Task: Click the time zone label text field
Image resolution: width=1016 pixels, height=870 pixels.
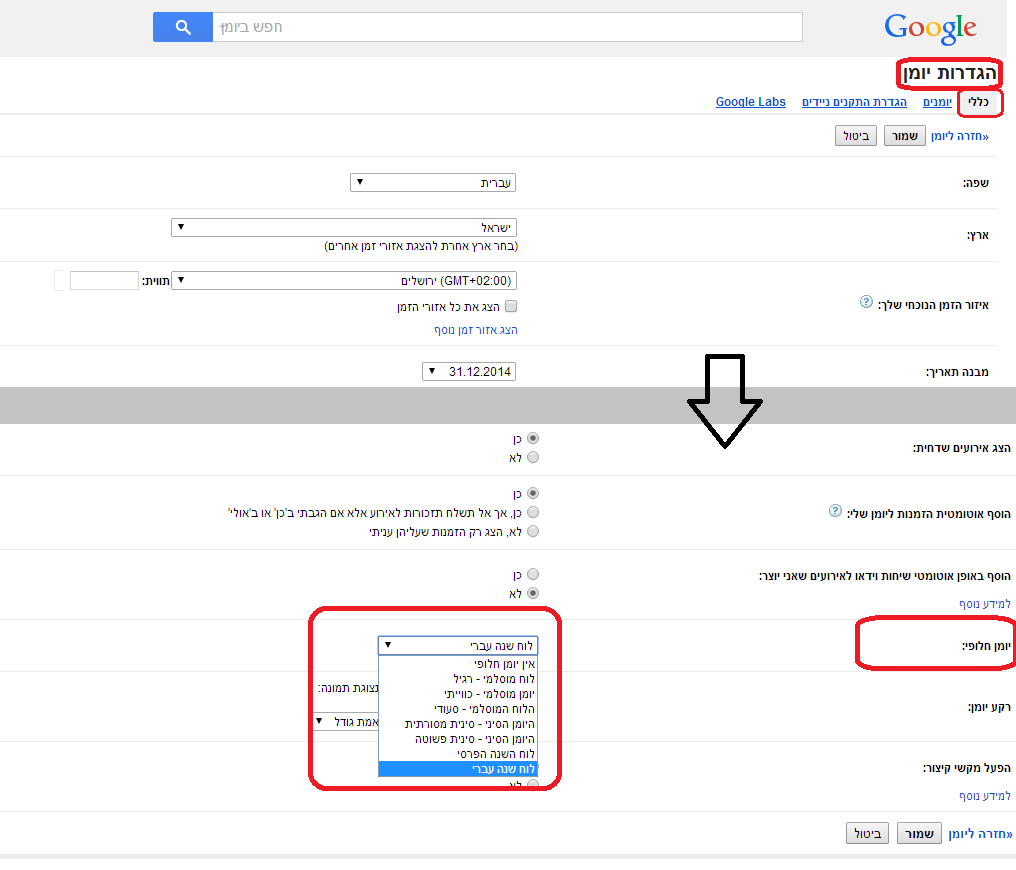Action: 104,280
